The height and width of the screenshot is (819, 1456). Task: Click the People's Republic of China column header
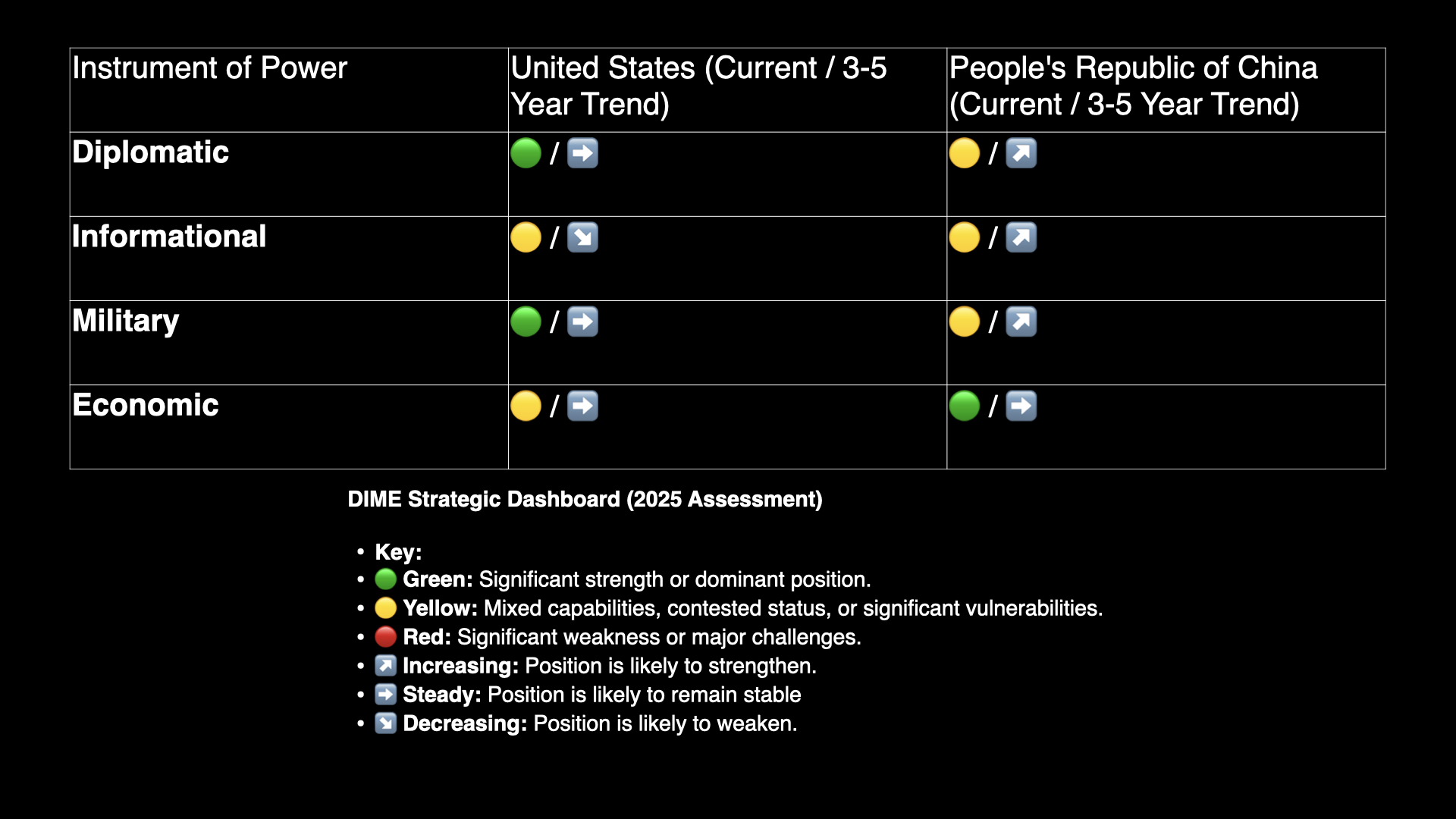1132,86
